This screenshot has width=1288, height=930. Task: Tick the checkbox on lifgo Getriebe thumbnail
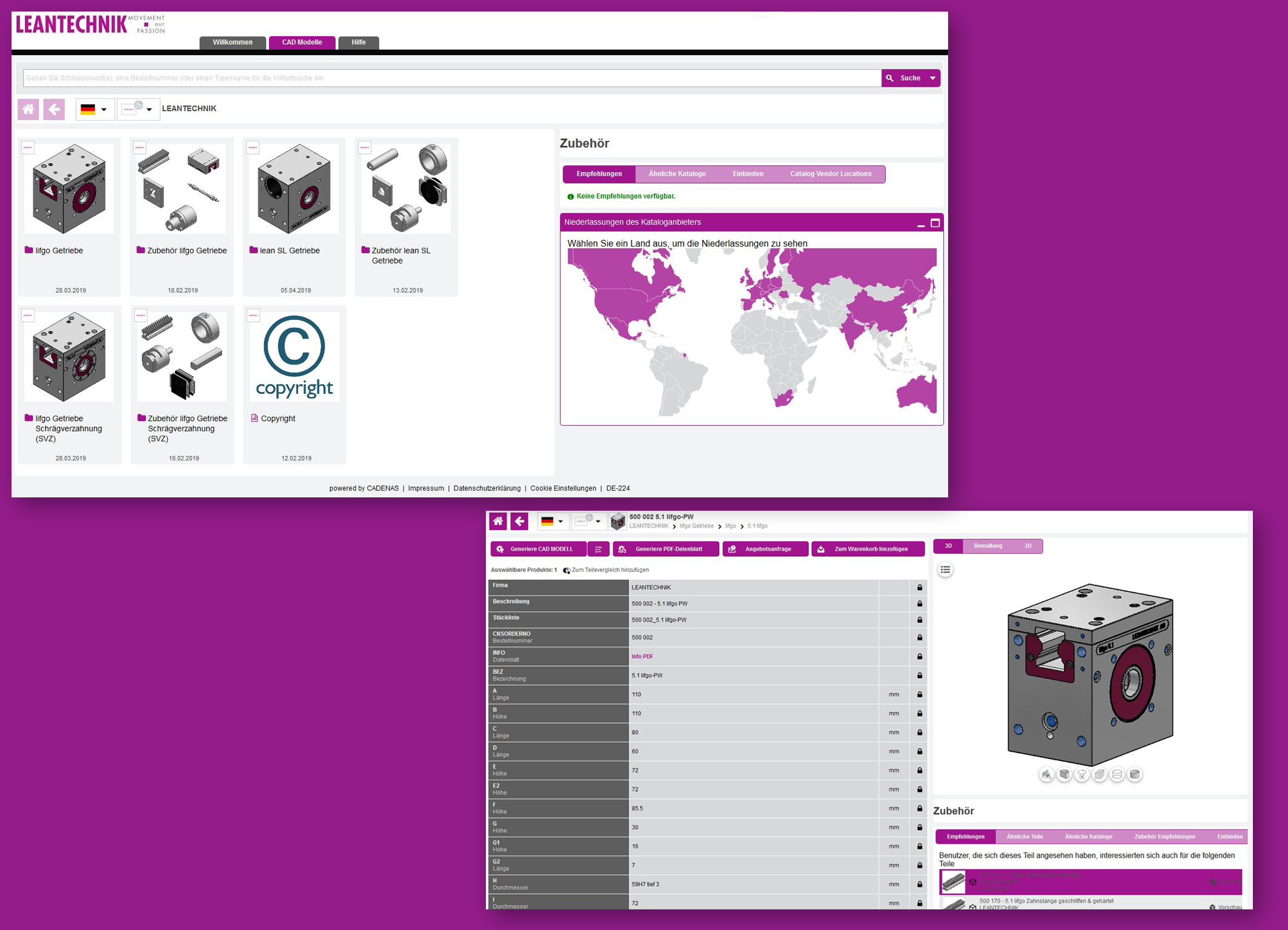click(x=28, y=147)
